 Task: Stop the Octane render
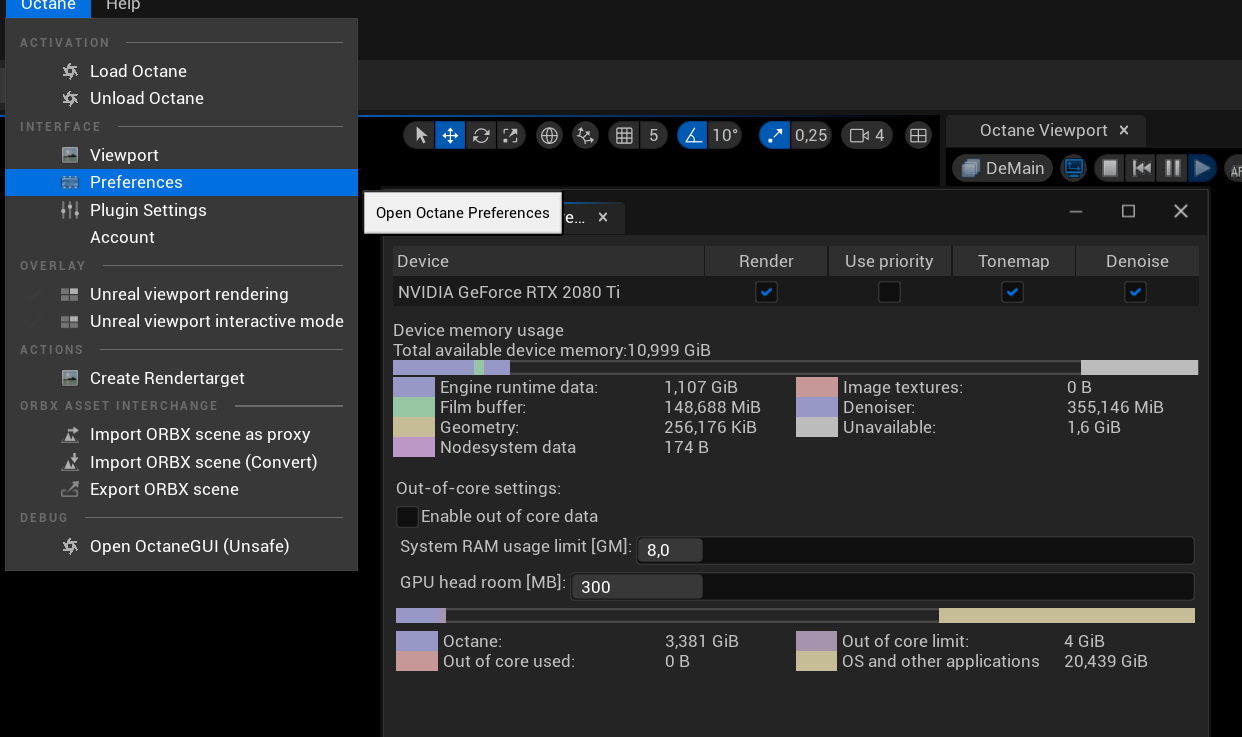click(1109, 168)
